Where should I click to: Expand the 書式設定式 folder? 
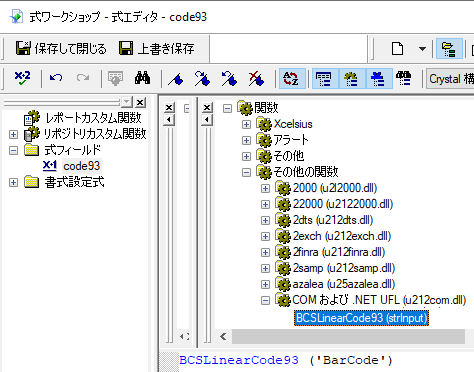(13, 183)
